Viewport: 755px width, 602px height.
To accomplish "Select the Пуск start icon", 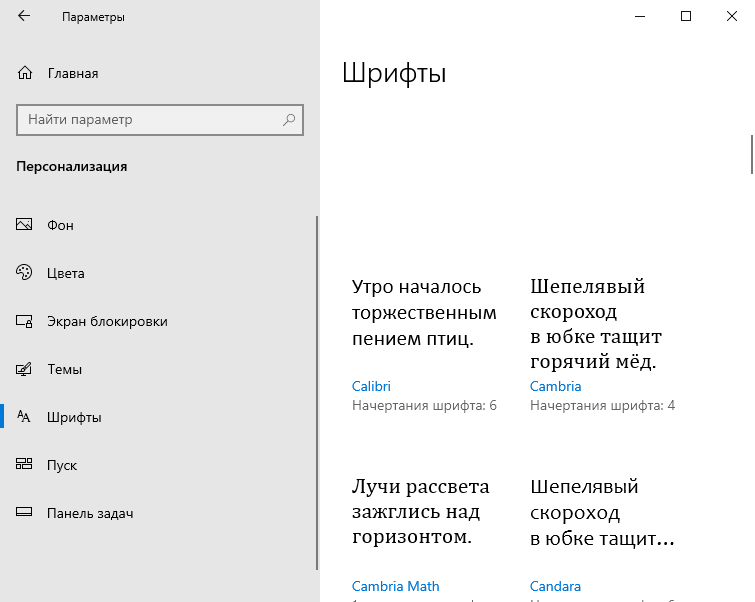I will (24, 464).
